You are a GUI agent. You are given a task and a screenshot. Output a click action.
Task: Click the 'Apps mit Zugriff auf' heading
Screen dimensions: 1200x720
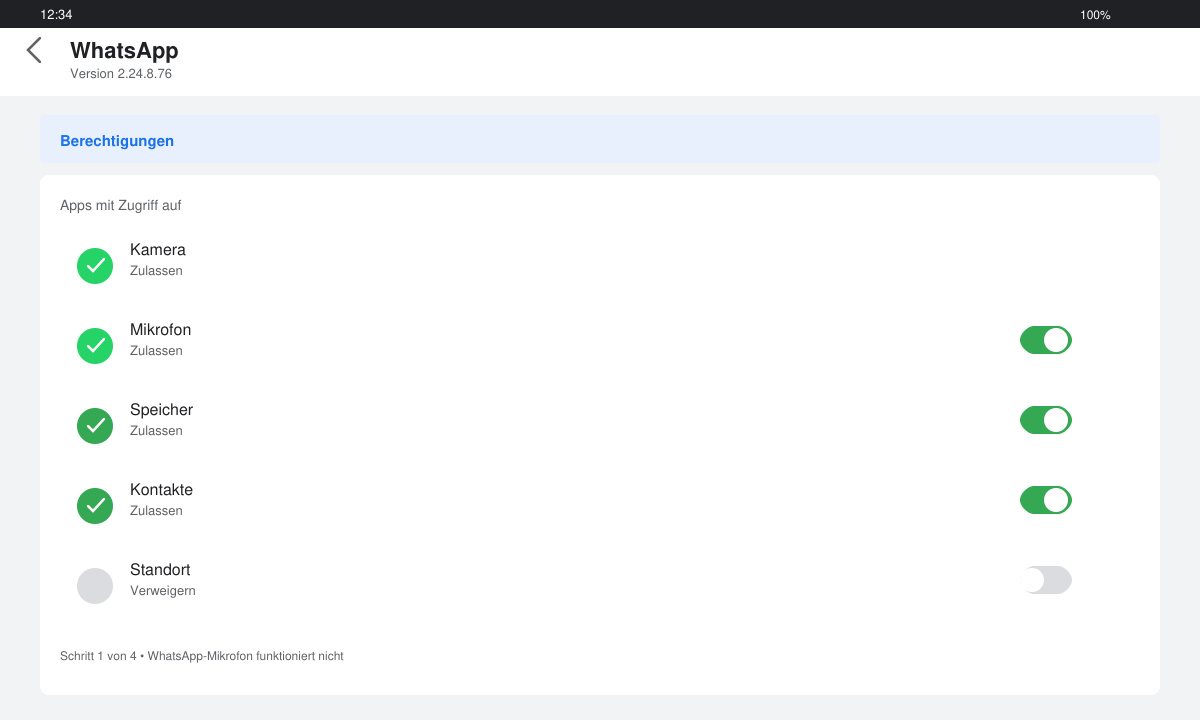coord(120,206)
